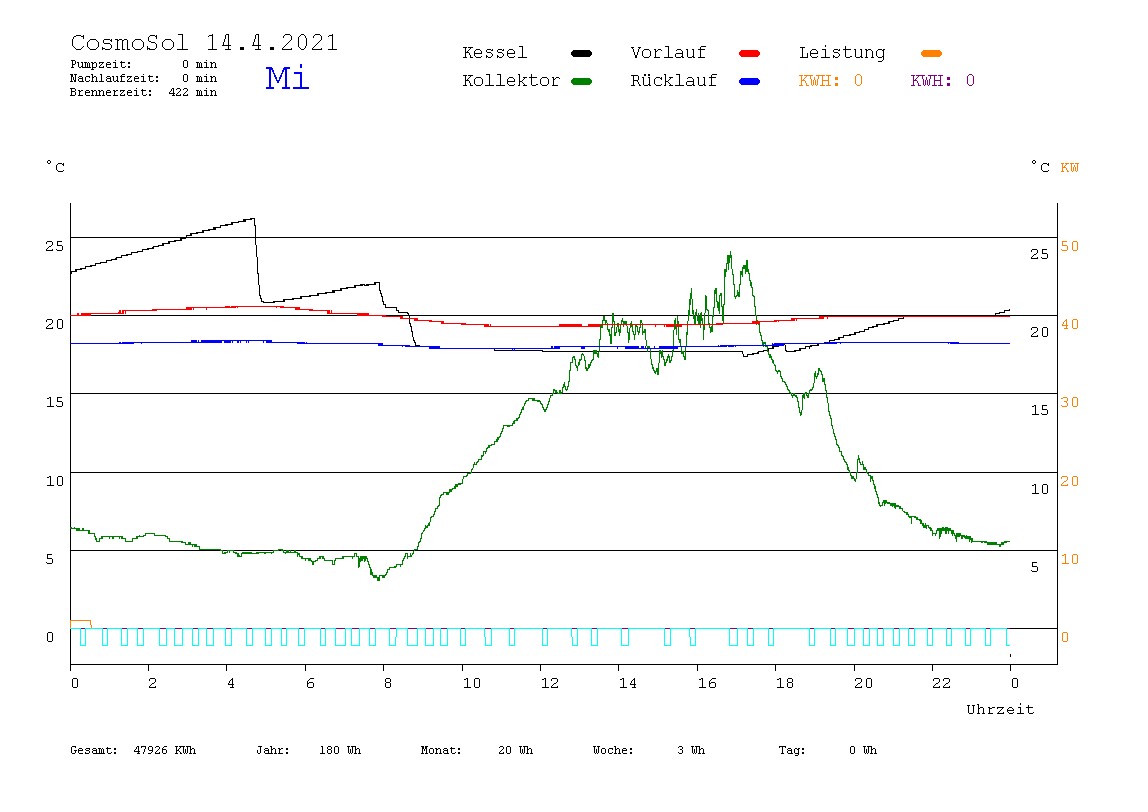The width and height of the screenshot is (1148, 812).
Task: Click the 'Kollektor' legend label
Action: [511, 81]
